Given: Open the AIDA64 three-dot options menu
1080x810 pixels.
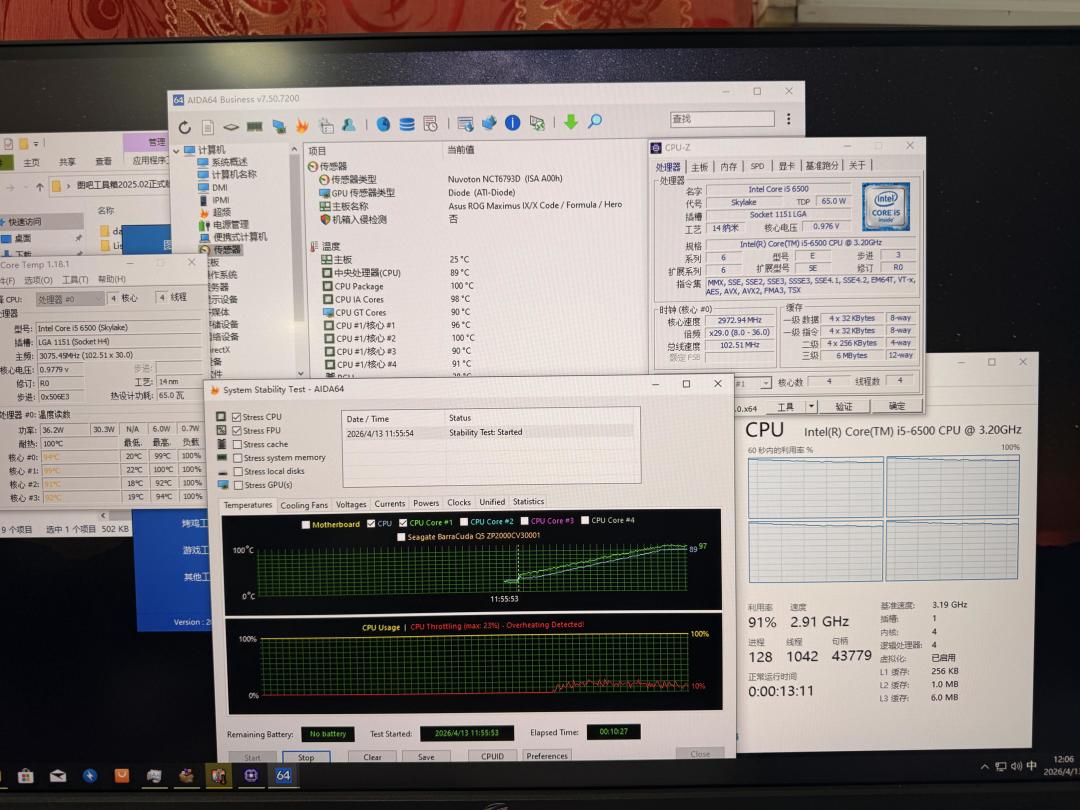Looking at the screenshot, I should click(789, 118).
